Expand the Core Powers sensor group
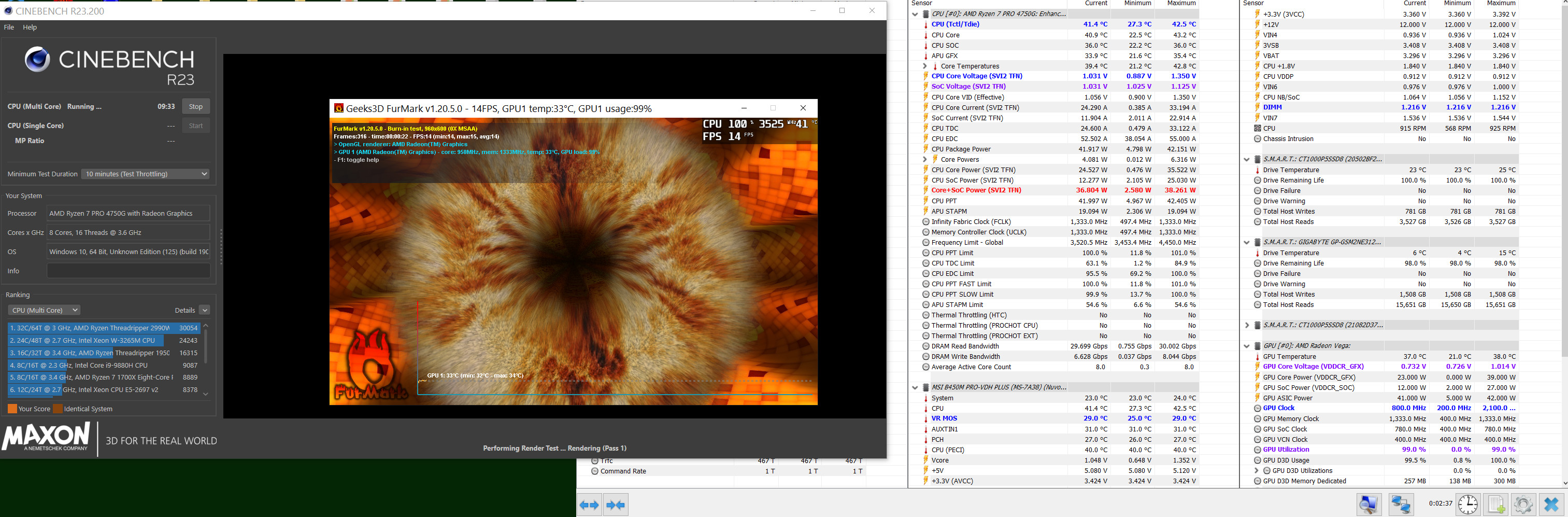 coord(924,160)
